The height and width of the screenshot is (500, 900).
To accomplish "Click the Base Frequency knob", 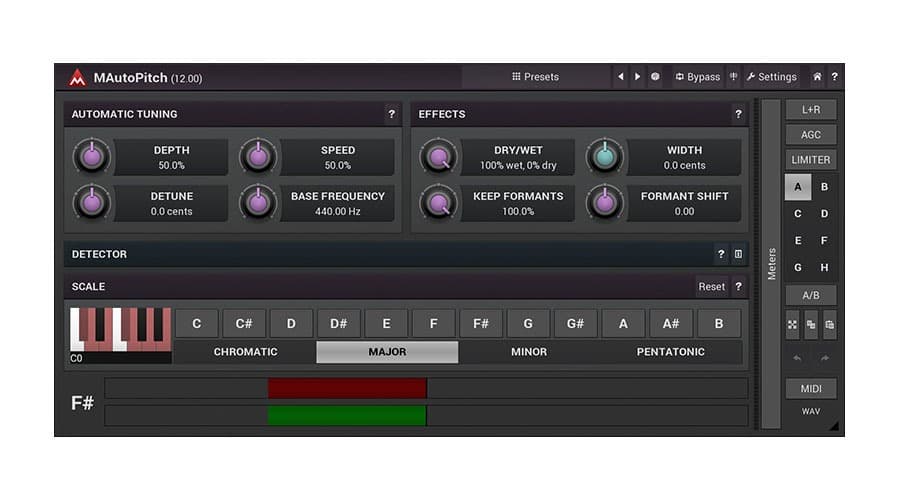I will point(258,202).
